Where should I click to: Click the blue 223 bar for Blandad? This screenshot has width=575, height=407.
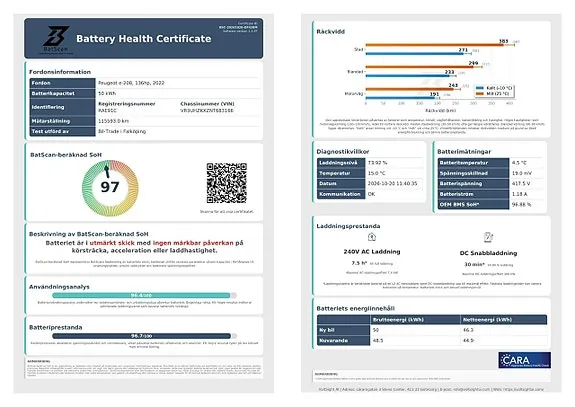pos(407,76)
